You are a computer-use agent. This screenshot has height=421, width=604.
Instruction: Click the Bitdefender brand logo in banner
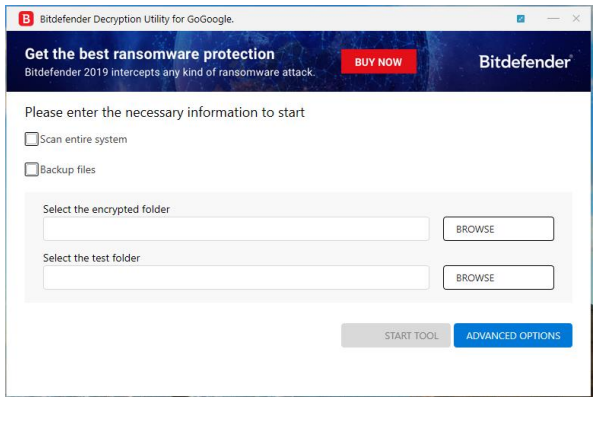click(x=525, y=62)
